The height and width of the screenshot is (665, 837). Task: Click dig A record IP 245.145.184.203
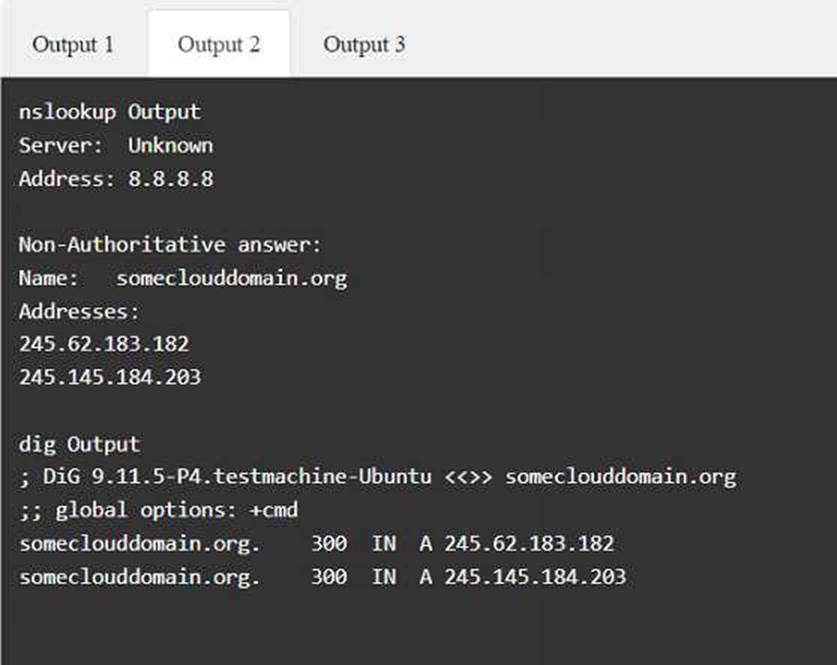[535, 577]
